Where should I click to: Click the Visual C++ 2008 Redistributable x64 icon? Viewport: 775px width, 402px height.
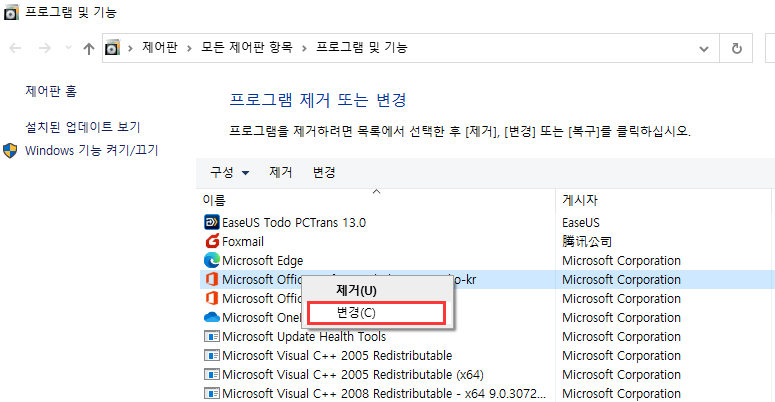click(x=212, y=394)
